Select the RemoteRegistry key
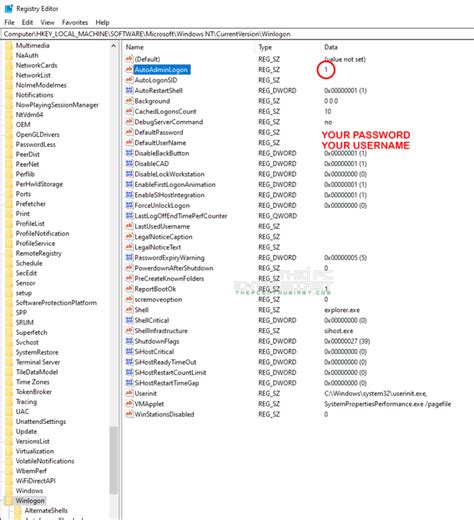 point(39,253)
